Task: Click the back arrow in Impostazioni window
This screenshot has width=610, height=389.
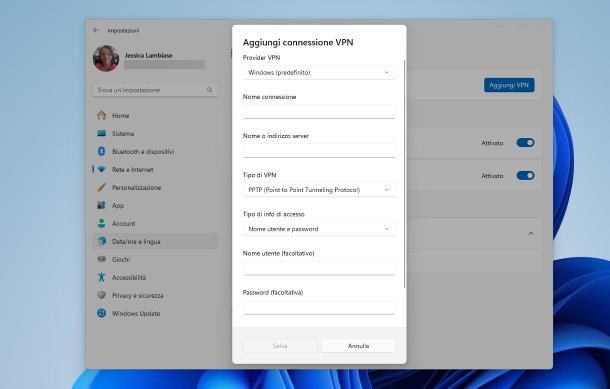Action: 96,30
